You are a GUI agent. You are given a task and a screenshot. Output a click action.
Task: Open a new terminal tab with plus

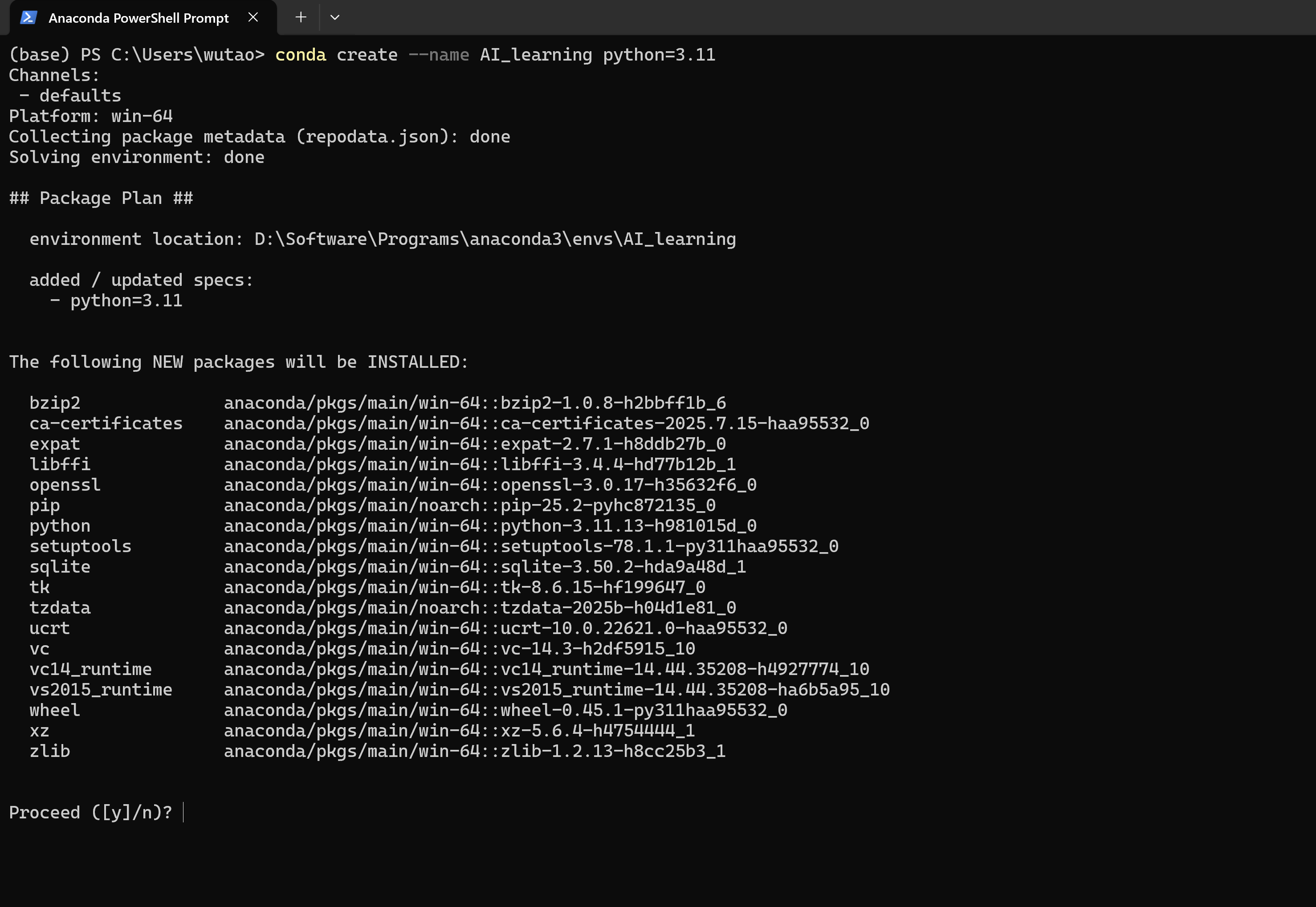coord(301,18)
